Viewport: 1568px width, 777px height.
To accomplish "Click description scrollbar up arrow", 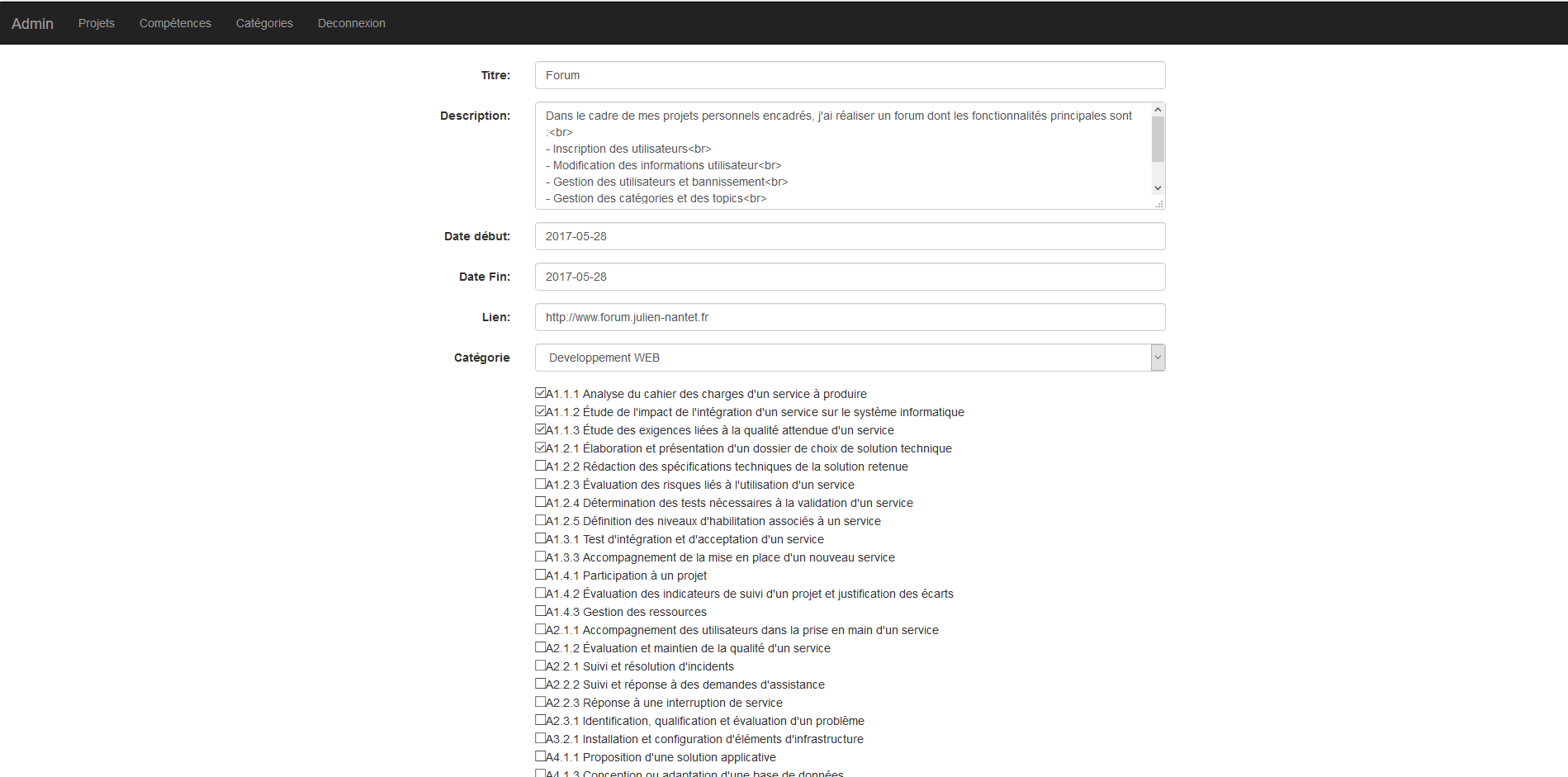I will point(1158,110).
